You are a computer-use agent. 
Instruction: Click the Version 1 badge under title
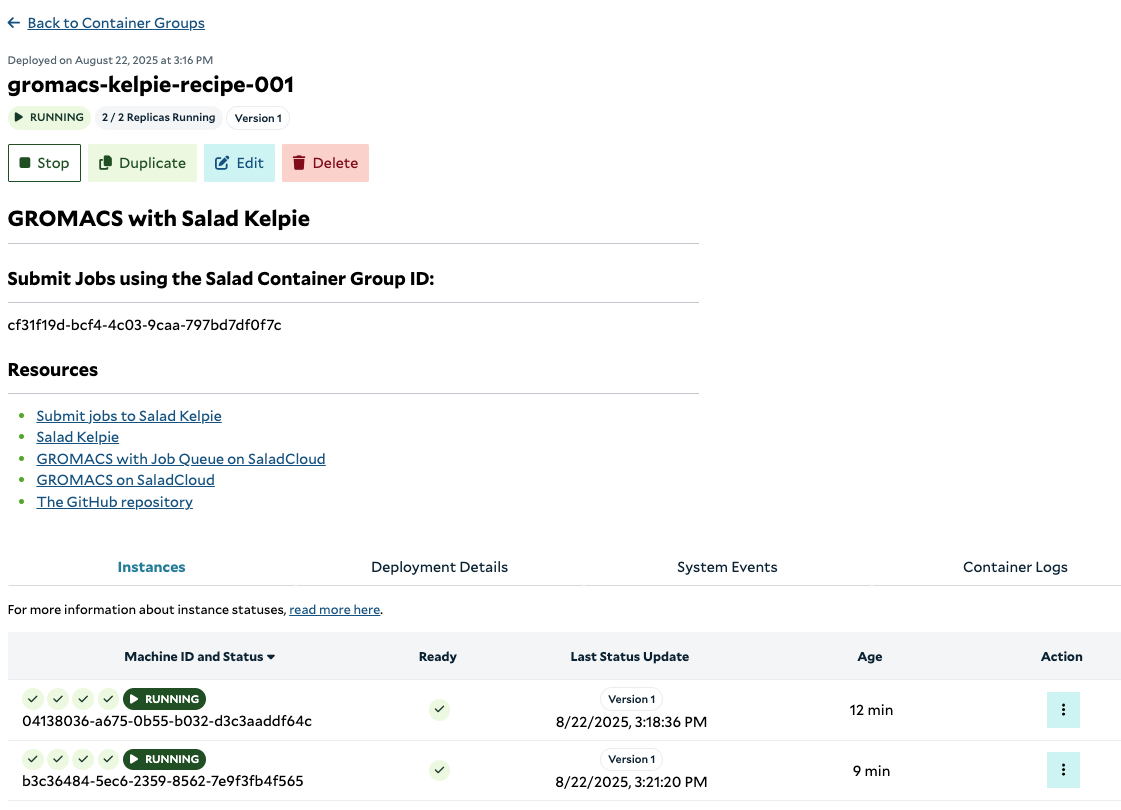(258, 118)
